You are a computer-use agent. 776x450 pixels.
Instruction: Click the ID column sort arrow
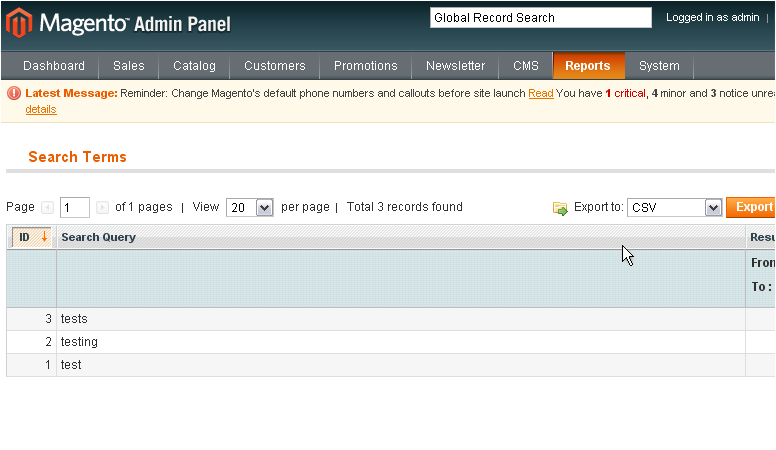point(44,237)
